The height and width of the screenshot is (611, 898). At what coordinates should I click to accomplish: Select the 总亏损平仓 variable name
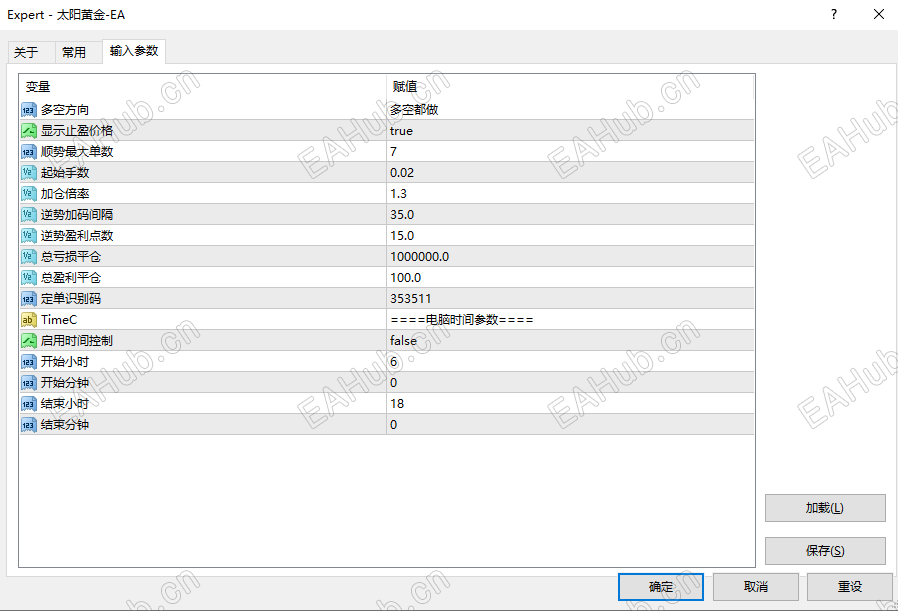point(71,257)
